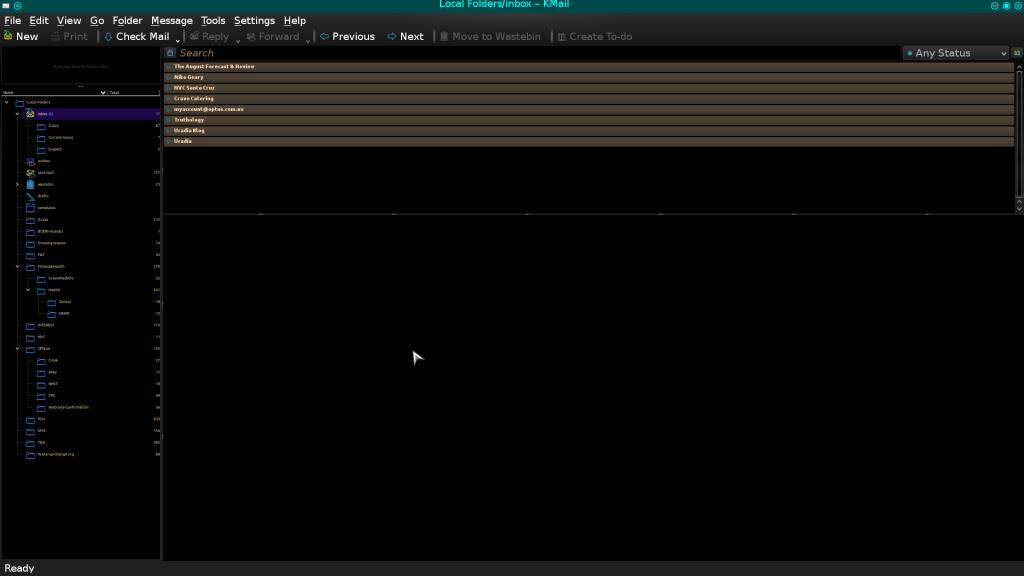Open the Forward options dropdown arrow
The height and width of the screenshot is (576, 1024).
(308, 40)
